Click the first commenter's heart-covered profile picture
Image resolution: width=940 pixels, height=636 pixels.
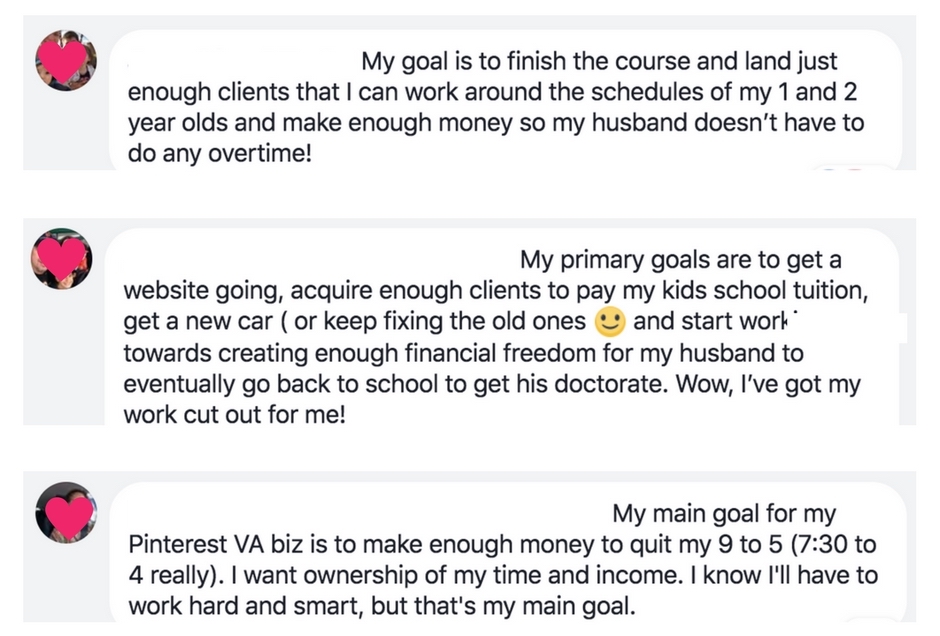66,61
